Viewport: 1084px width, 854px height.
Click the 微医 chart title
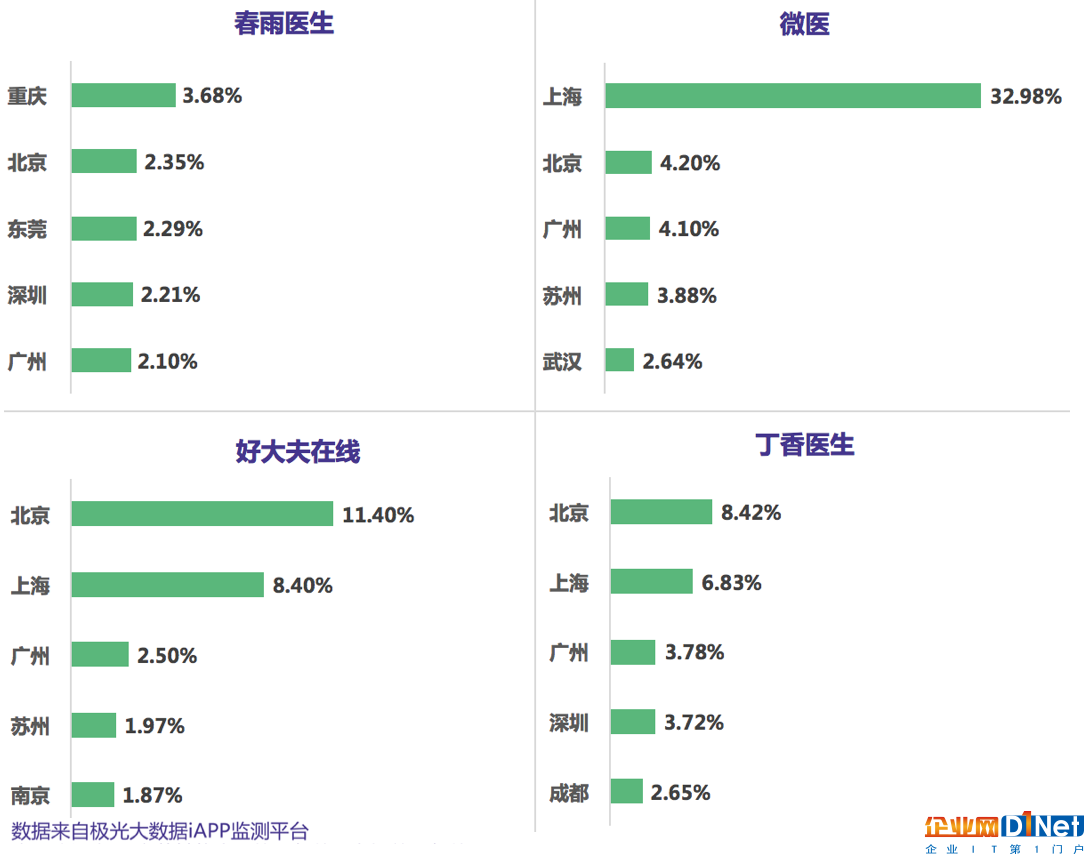804,24
